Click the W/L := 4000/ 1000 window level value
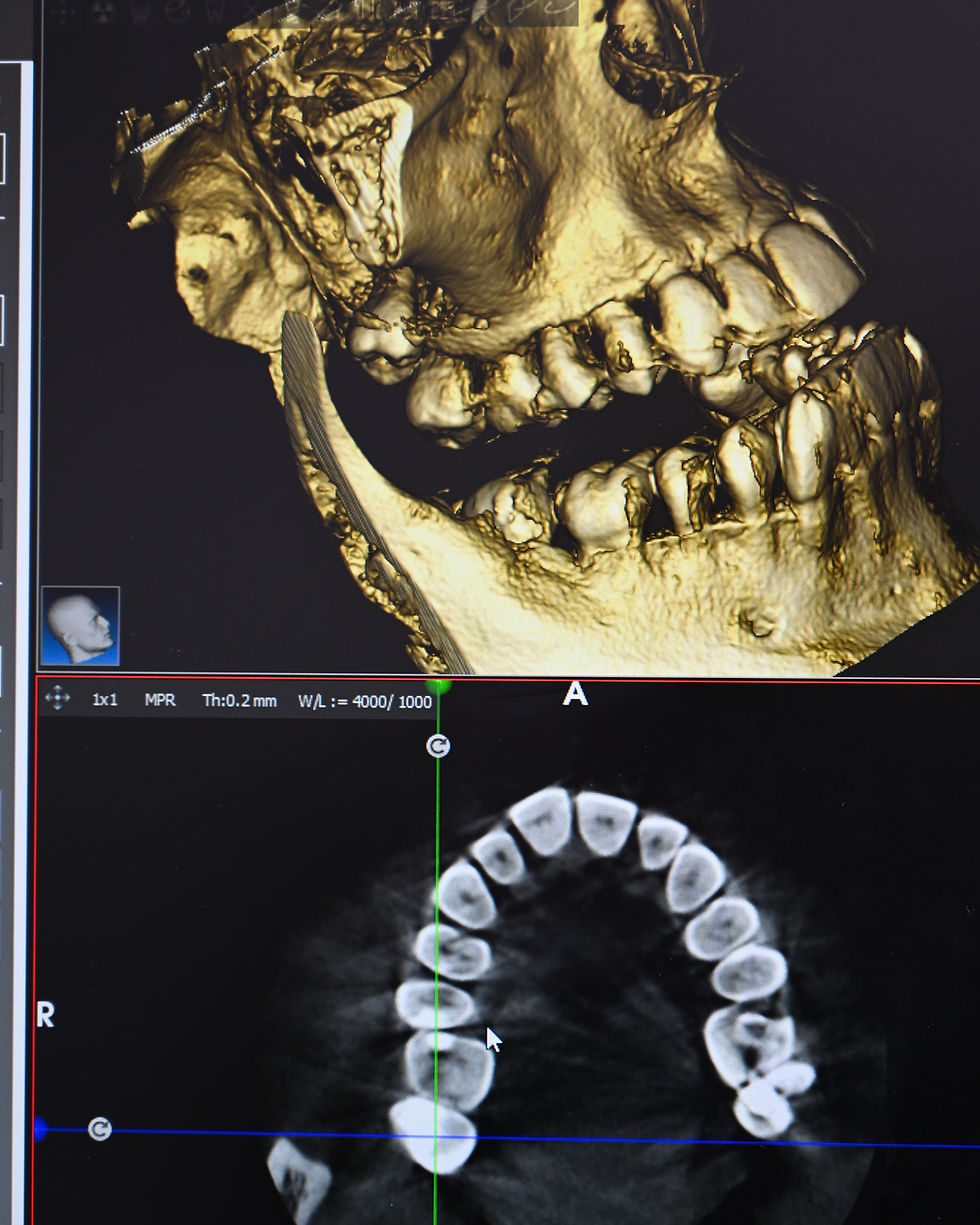 (x=365, y=701)
